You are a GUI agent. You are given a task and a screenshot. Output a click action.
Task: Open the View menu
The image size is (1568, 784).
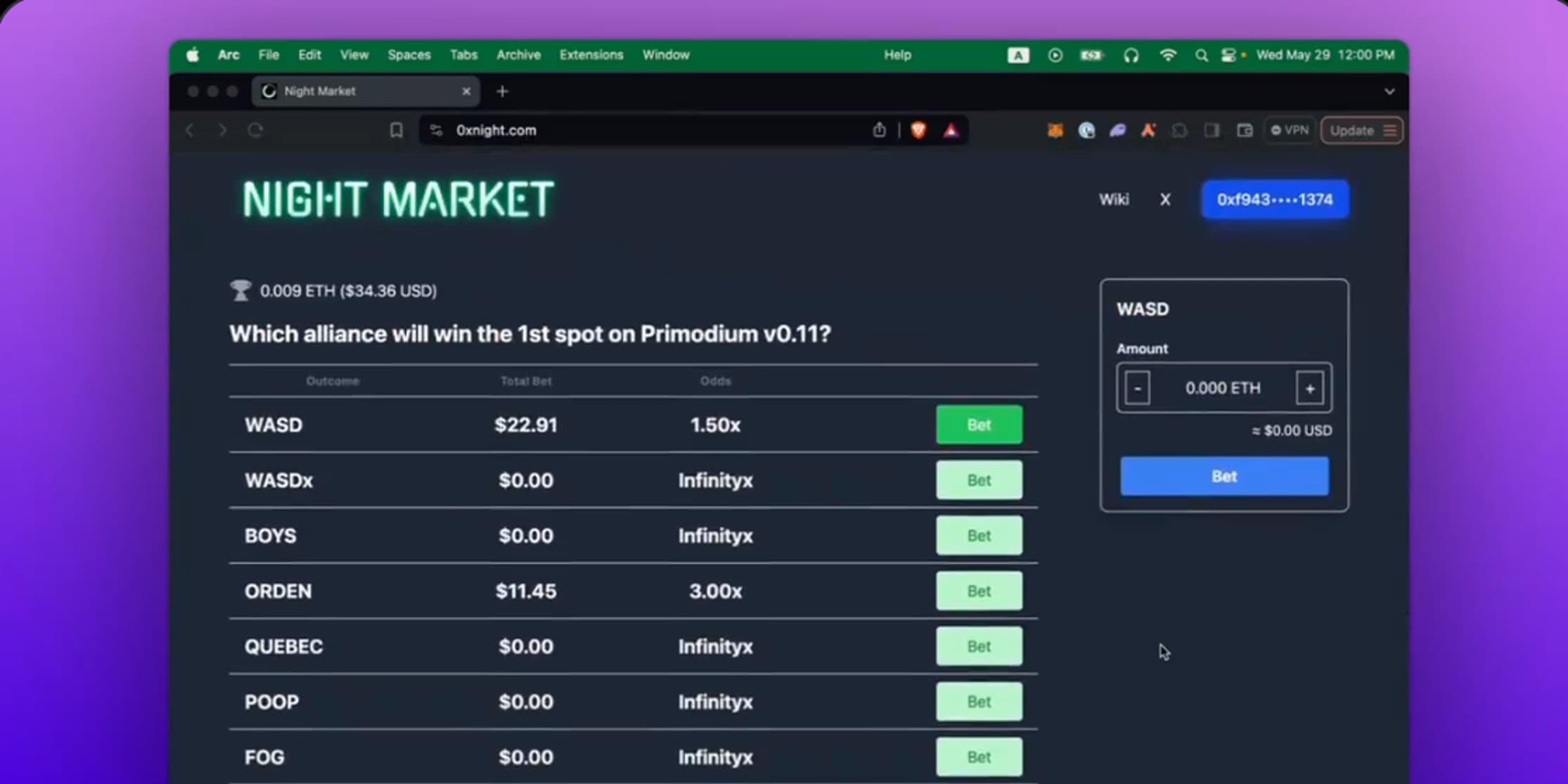(x=354, y=55)
